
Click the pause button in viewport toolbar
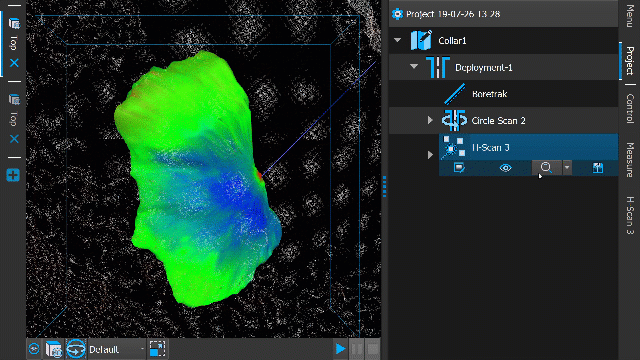pos(357,349)
